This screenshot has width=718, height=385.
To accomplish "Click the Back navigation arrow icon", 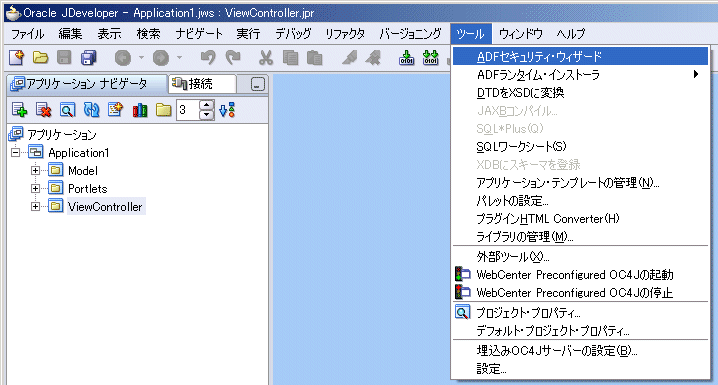I will click(123, 58).
